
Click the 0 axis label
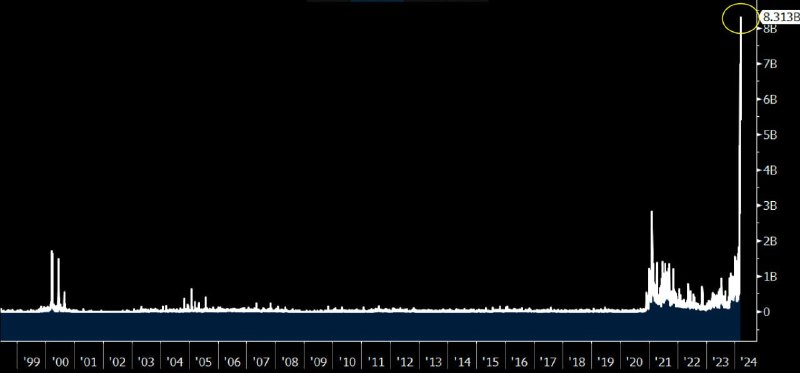[766, 311]
